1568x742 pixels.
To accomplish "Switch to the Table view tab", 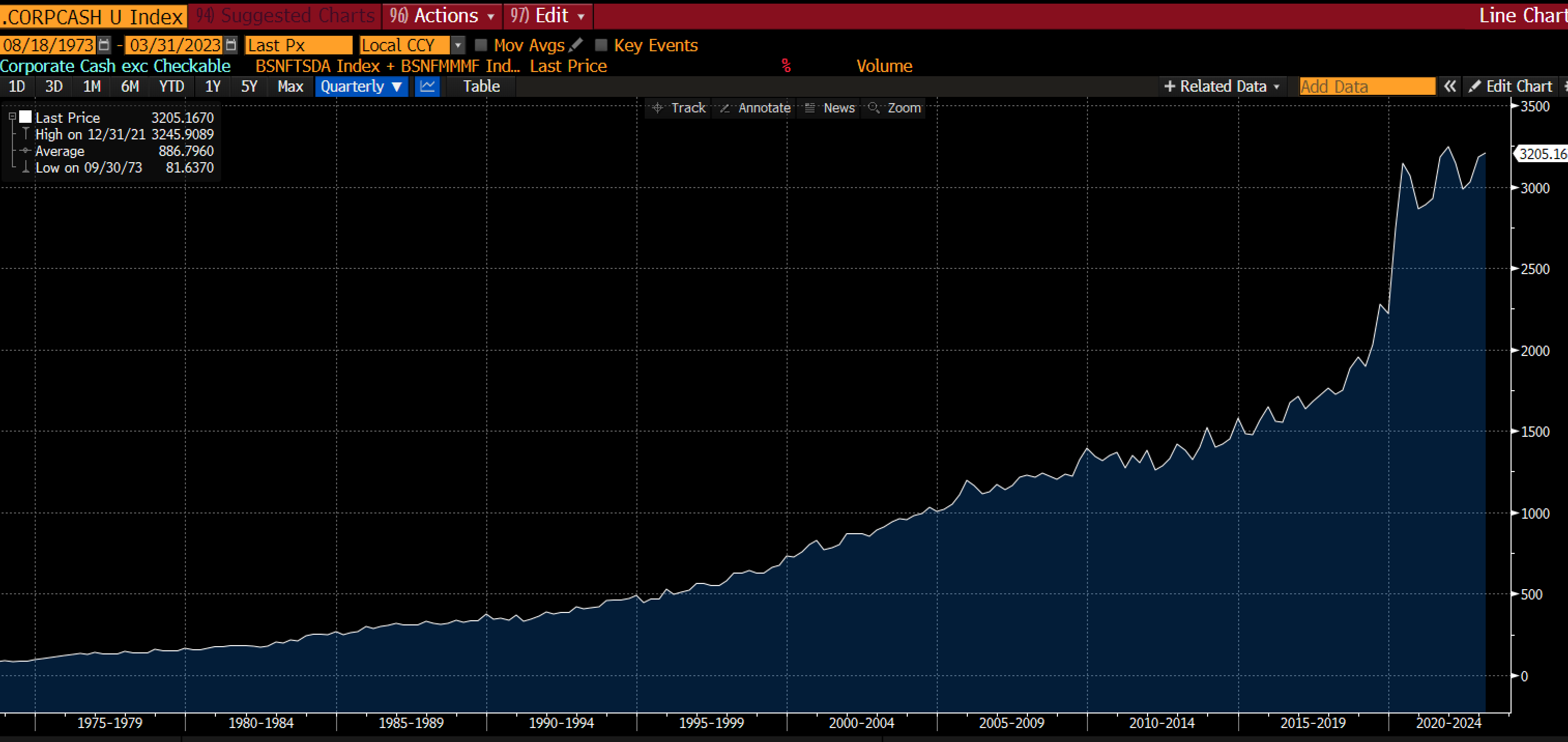I will click(x=481, y=87).
